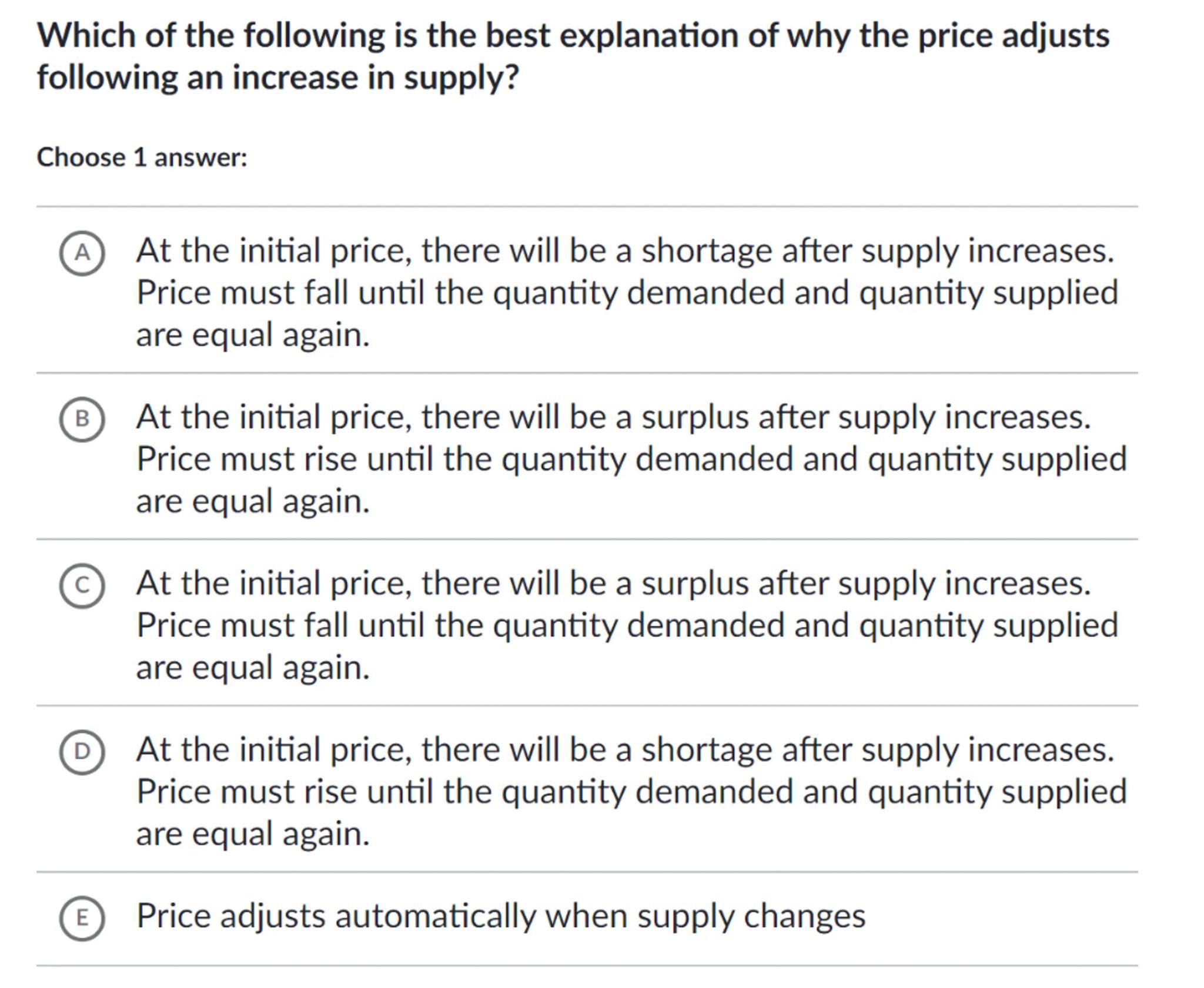Click 'Price must rise' line in option B
This screenshot has width=1204, height=988.
point(631,459)
